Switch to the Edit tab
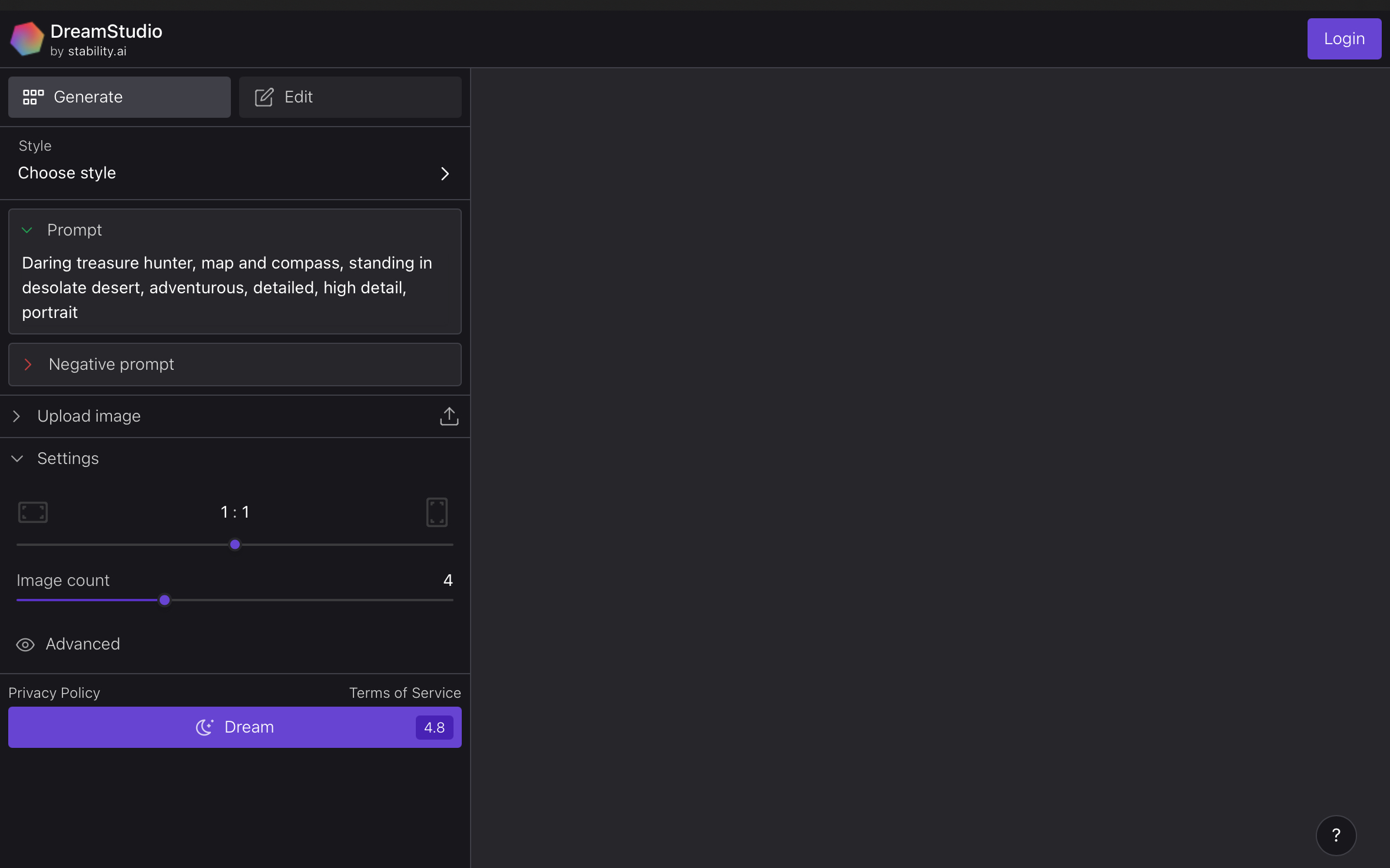The width and height of the screenshot is (1390, 868). pyautogui.click(x=350, y=97)
